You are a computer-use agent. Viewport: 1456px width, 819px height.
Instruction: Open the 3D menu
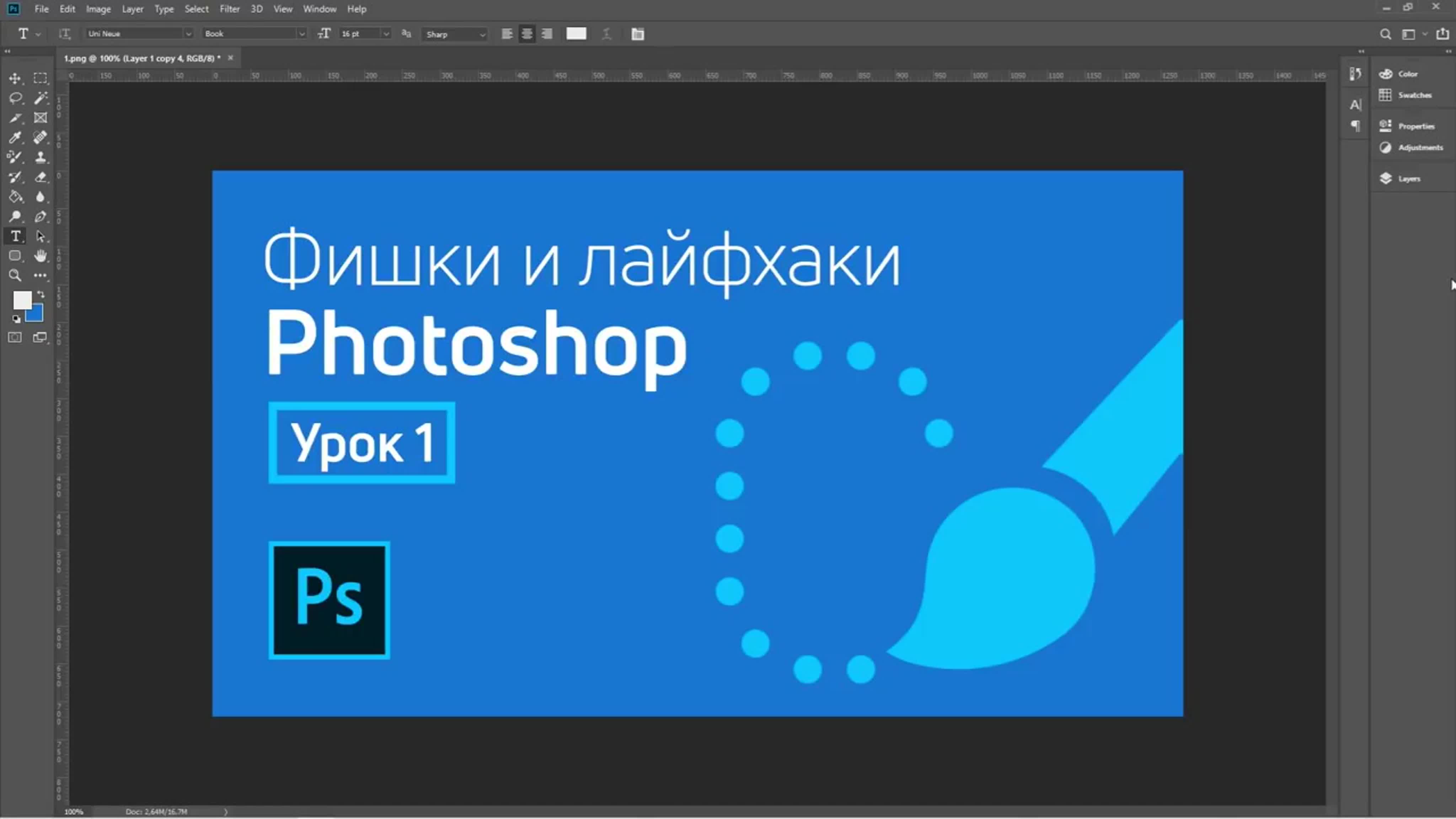tap(257, 9)
